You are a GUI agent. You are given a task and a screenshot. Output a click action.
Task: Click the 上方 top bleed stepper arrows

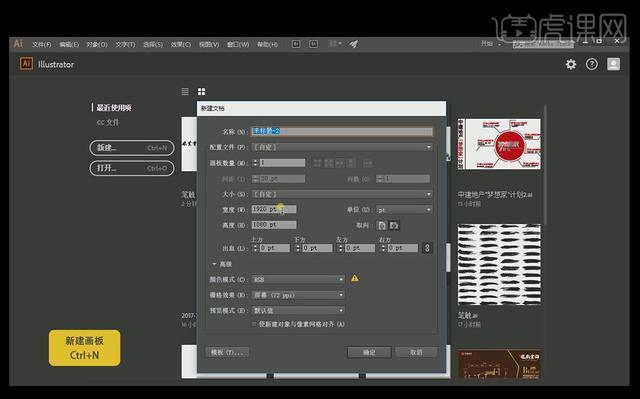coord(255,248)
